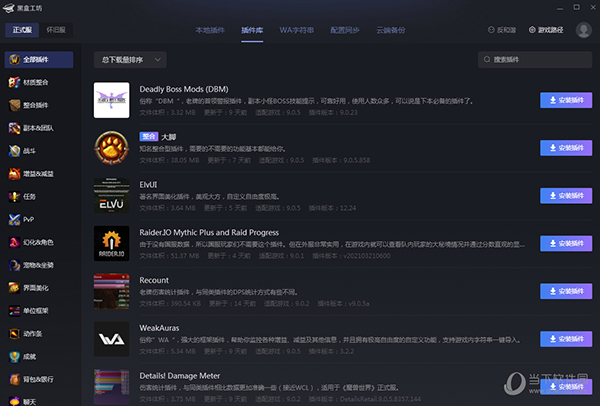Click the WeakAuras WA logo thumbnail
Image resolution: width=600 pixels, height=406 pixels.
(111, 339)
